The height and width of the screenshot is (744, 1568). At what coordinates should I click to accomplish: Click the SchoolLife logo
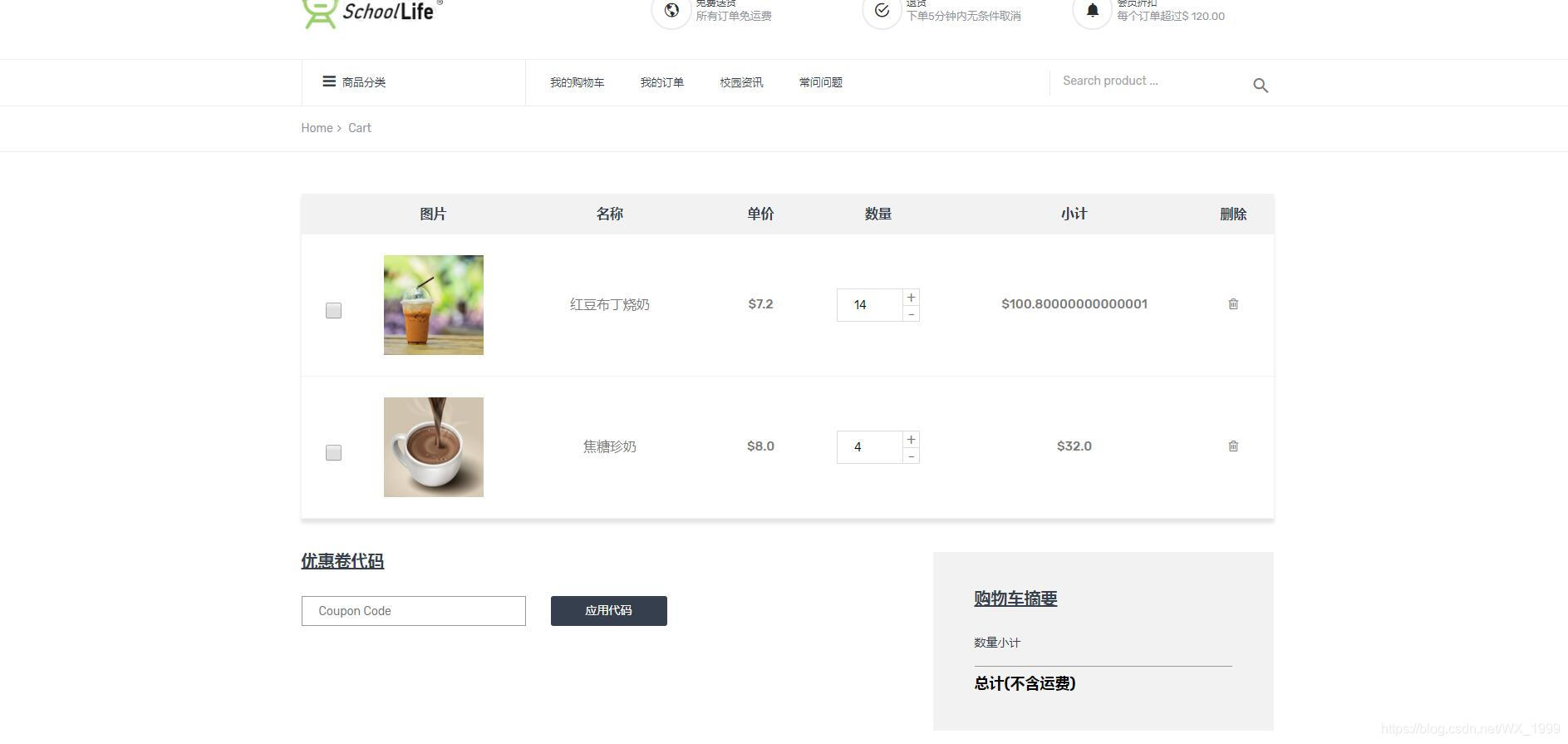(371, 12)
